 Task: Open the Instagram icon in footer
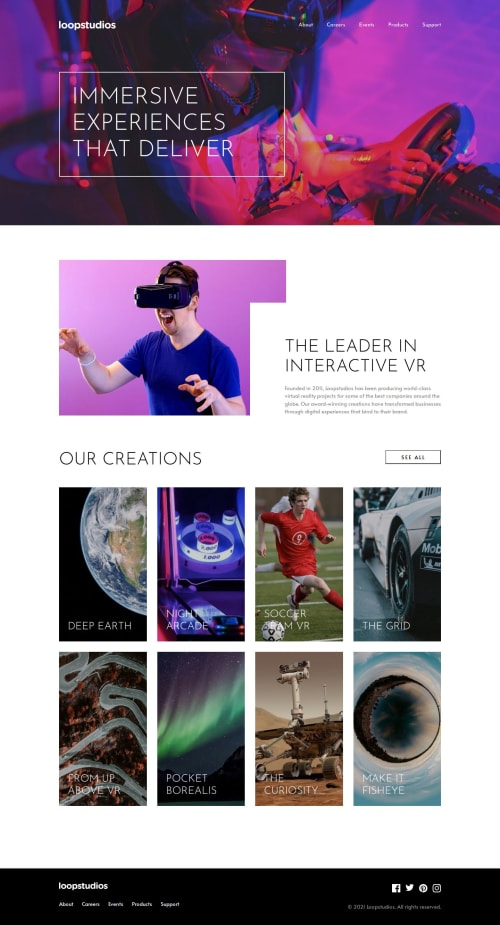437,888
